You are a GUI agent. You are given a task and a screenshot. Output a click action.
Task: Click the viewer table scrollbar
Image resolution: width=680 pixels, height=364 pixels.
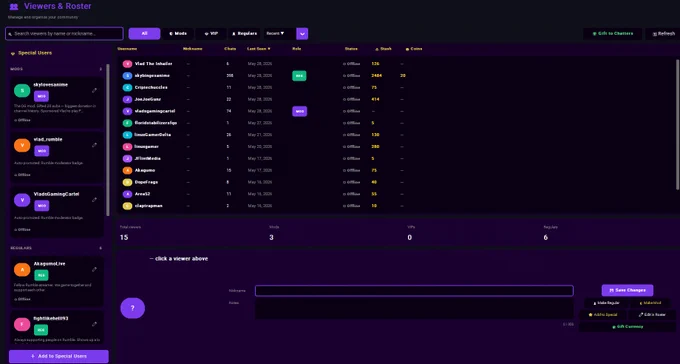pyautogui.click(x=678, y=124)
